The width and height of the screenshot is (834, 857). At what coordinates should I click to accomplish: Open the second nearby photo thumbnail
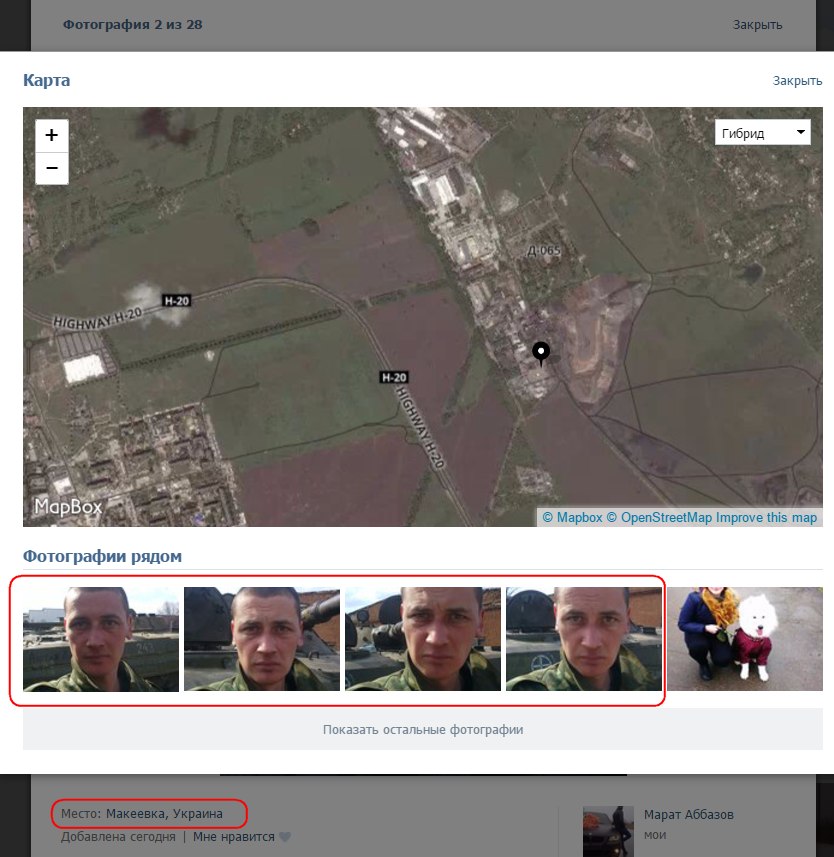262,639
